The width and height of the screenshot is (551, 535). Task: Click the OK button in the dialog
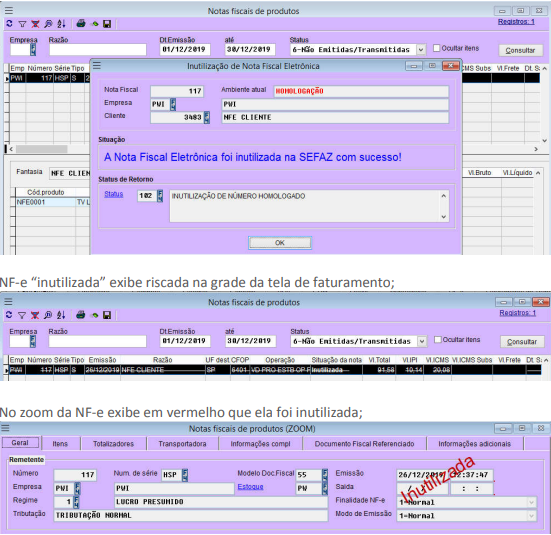pos(280,243)
